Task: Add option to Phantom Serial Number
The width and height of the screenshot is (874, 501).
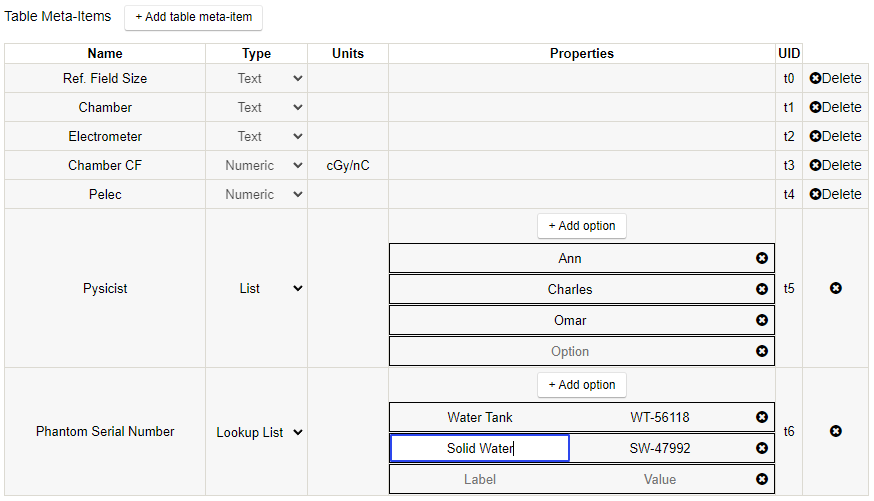Action: (x=582, y=385)
